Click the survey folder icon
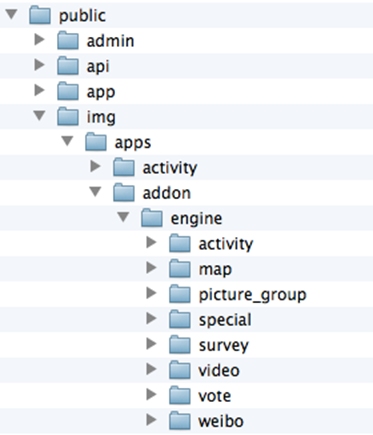Viewport: 373px width, 435px height. 180,345
